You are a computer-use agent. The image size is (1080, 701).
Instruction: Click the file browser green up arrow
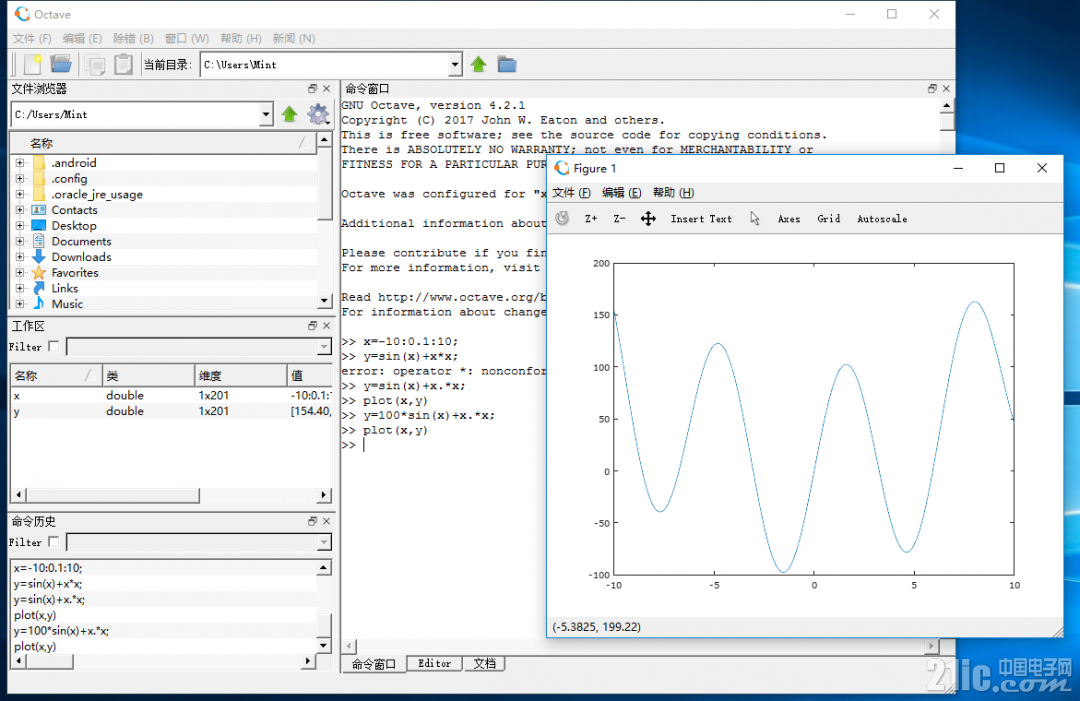[x=289, y=114]
